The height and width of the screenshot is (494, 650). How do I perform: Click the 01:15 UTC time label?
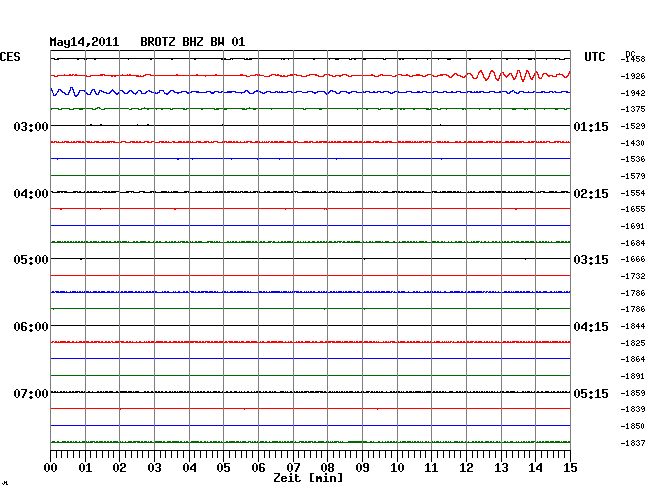tap(590, 127)
